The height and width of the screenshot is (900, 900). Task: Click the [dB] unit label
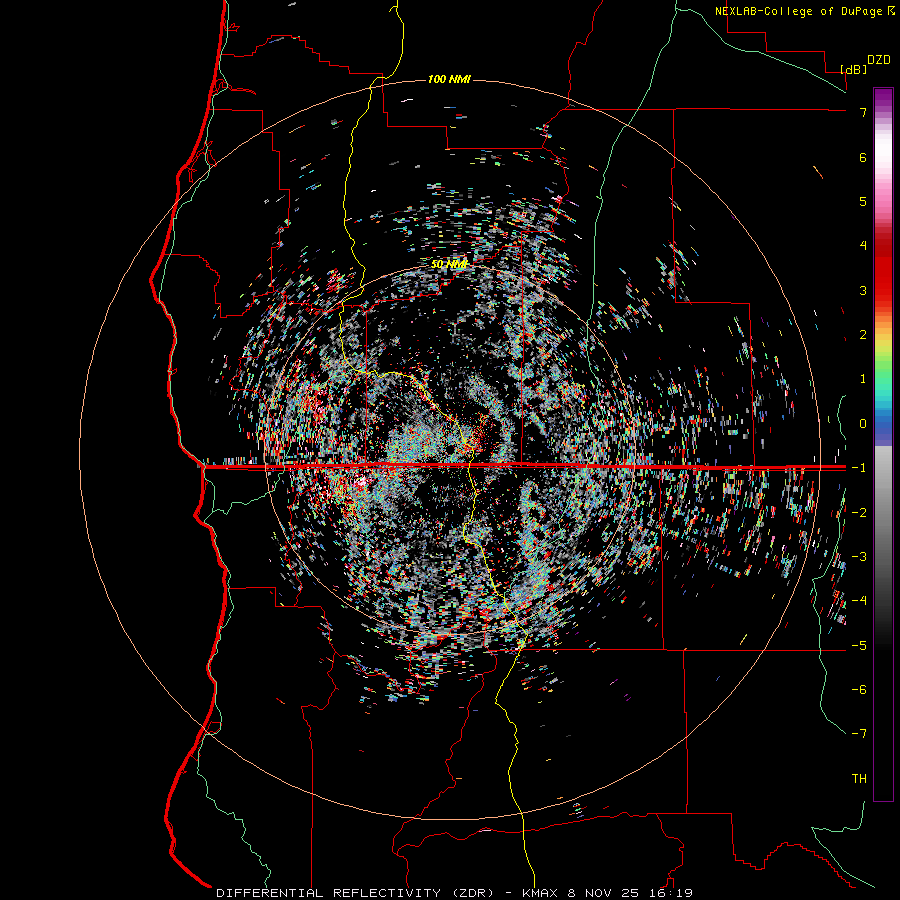pyautogui.click(x=854, y=69)
